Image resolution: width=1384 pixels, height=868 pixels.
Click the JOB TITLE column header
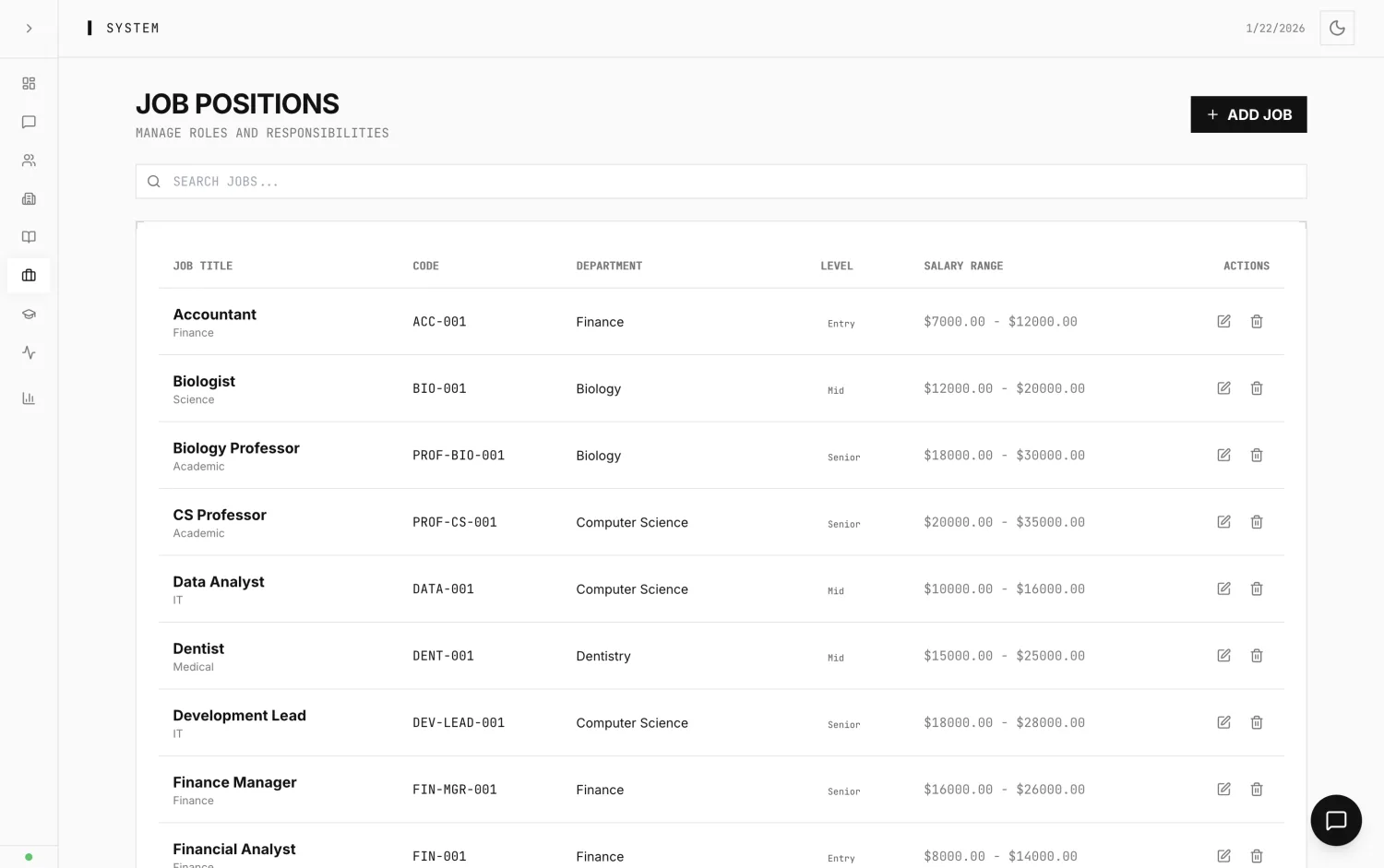pyautogui.click(x=203, y=266)
